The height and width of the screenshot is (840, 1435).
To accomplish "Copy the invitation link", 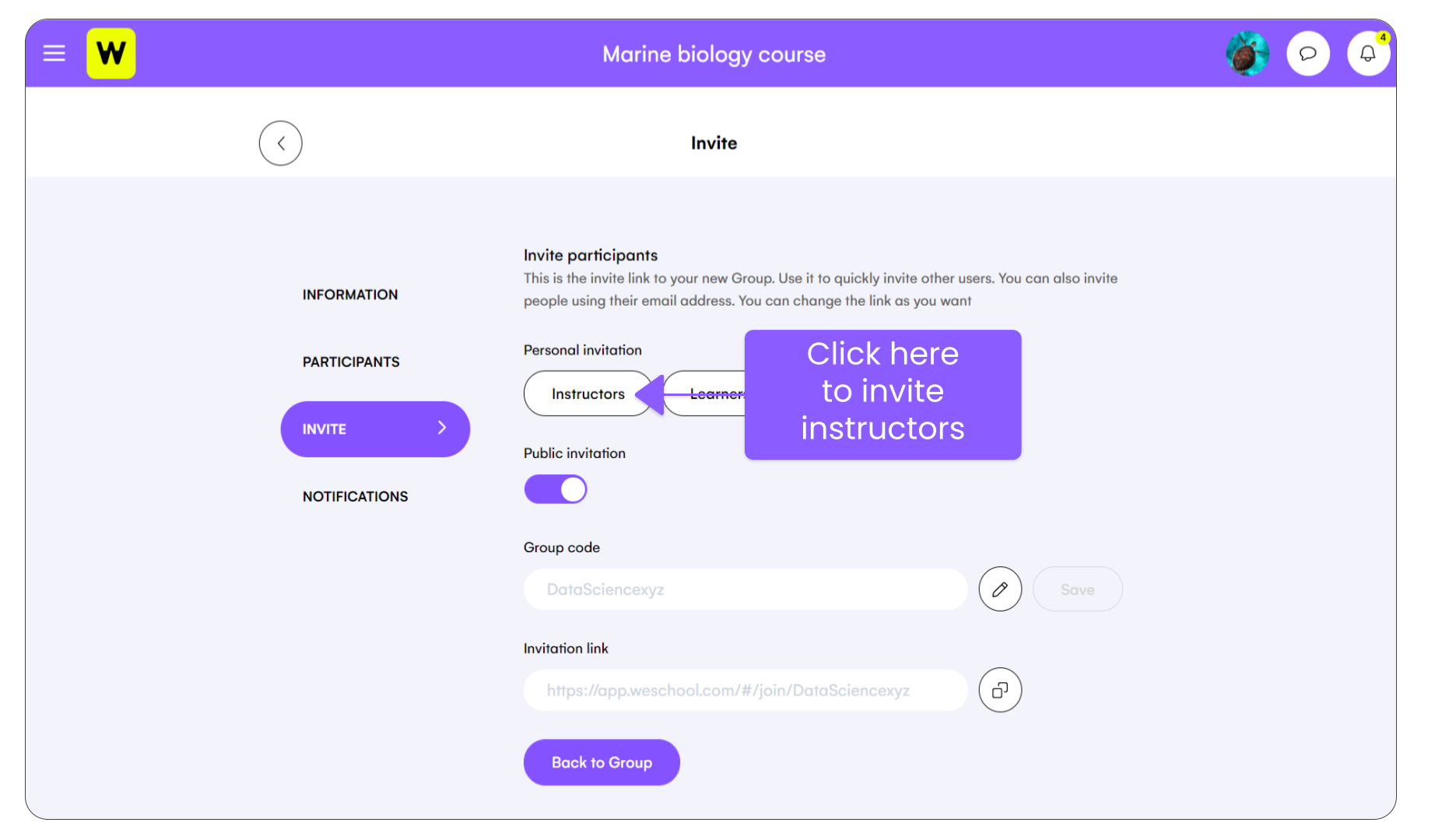I will tap(1000, 690).
